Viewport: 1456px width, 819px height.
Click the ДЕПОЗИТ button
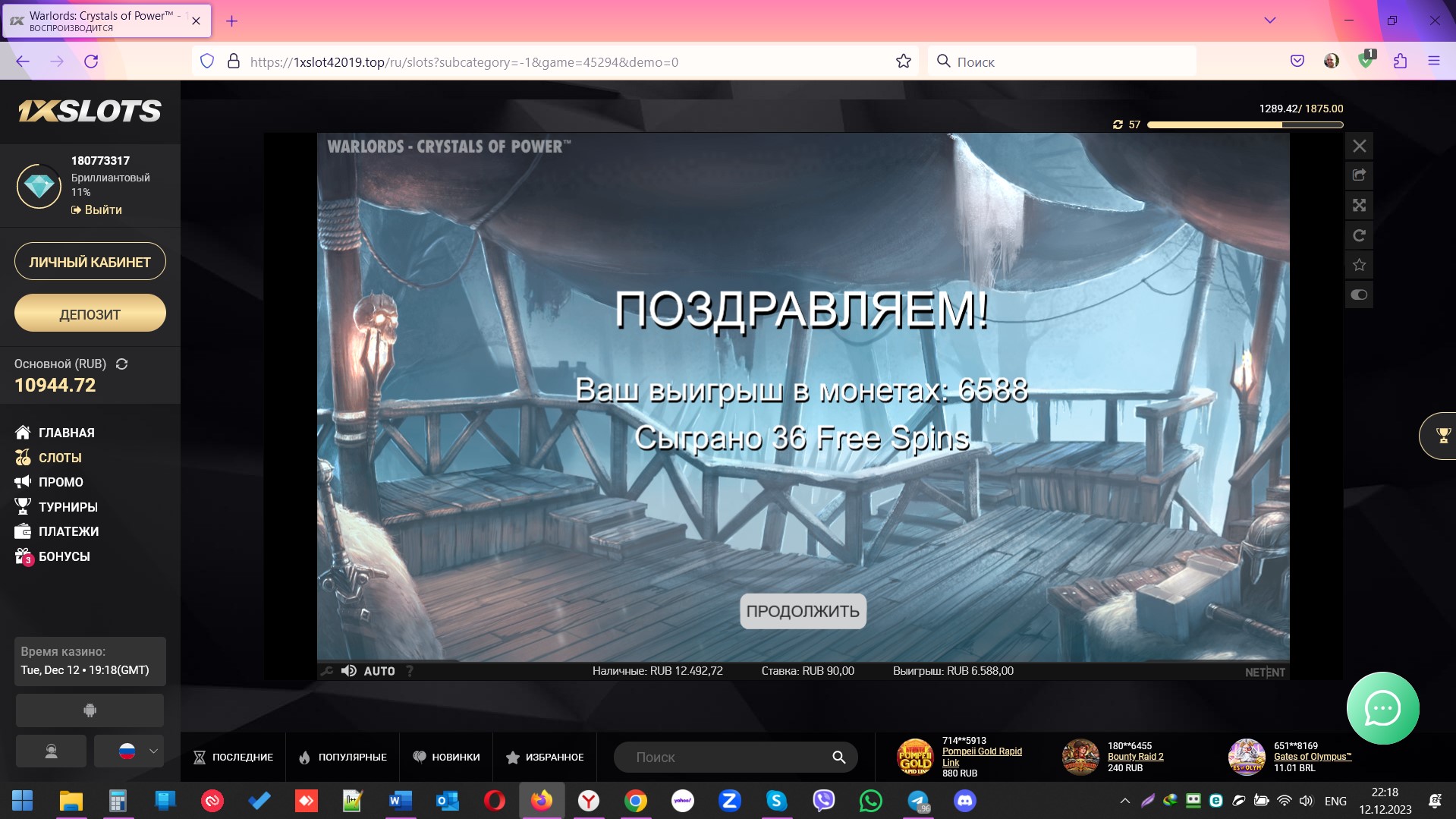tap(90, 313)
